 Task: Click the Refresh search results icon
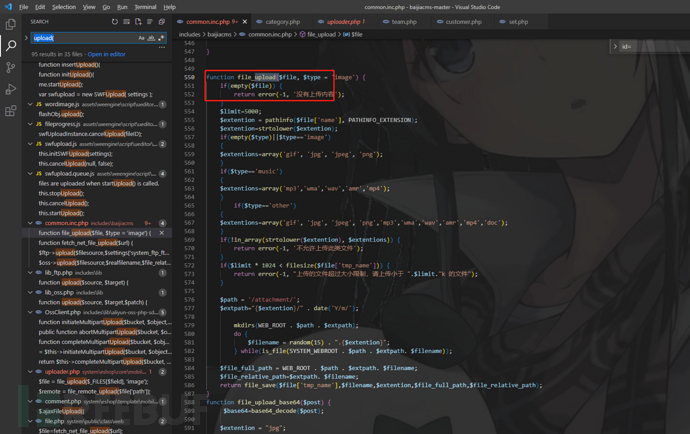tap(115, 22)
